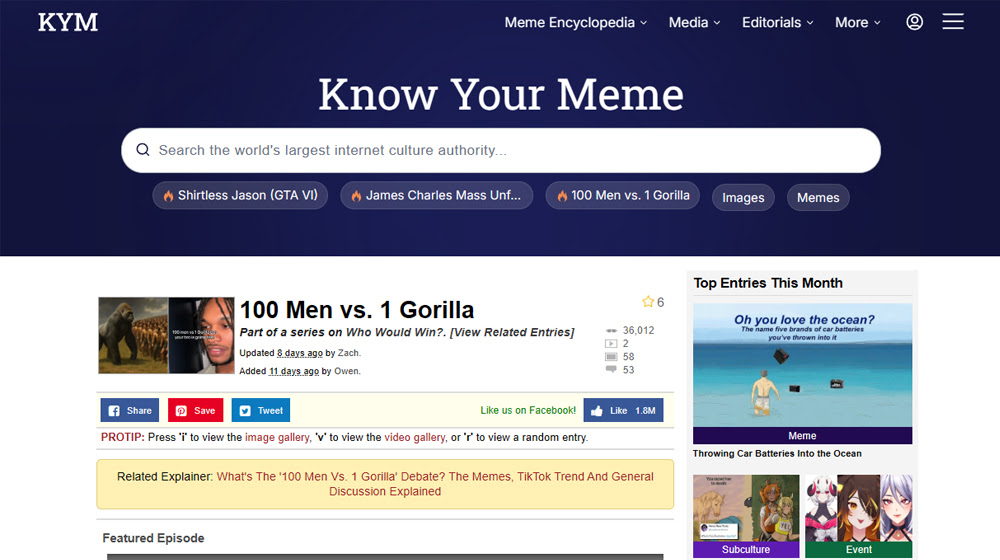1000x560 pixels.
Task: Open author Owen's profile link
Action: tap(346, 371)
